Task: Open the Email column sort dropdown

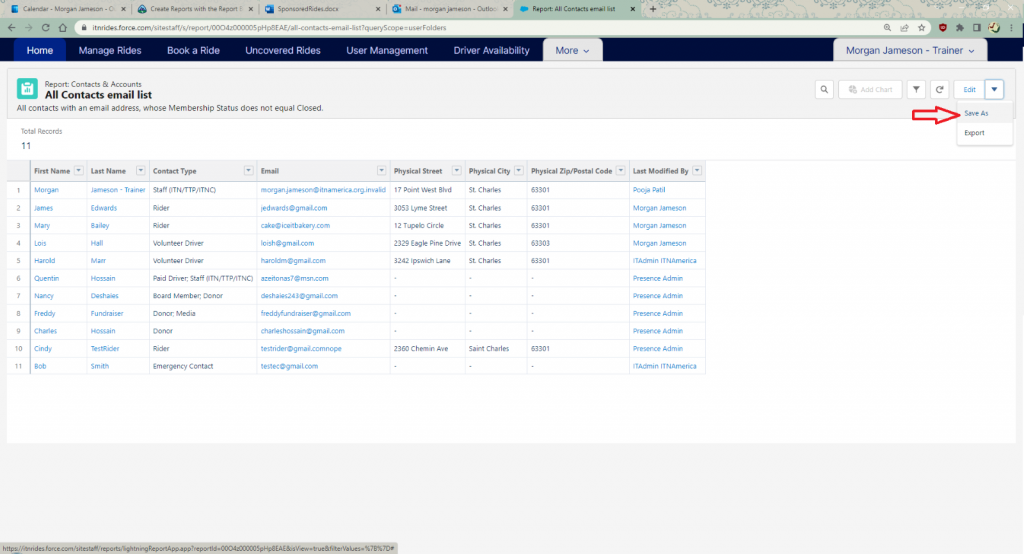Action: point(381,171)
